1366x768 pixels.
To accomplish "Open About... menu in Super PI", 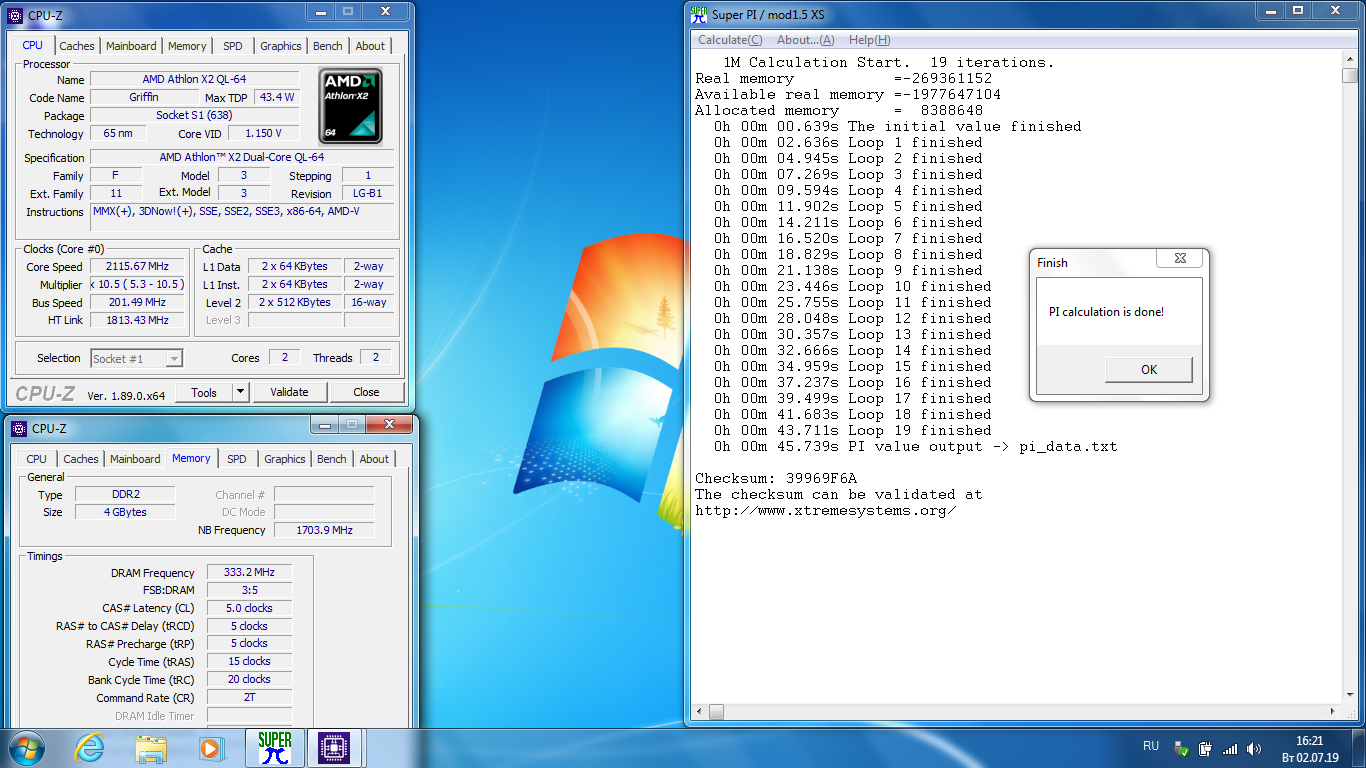I will pyautogui.click(x=805, y=40).
